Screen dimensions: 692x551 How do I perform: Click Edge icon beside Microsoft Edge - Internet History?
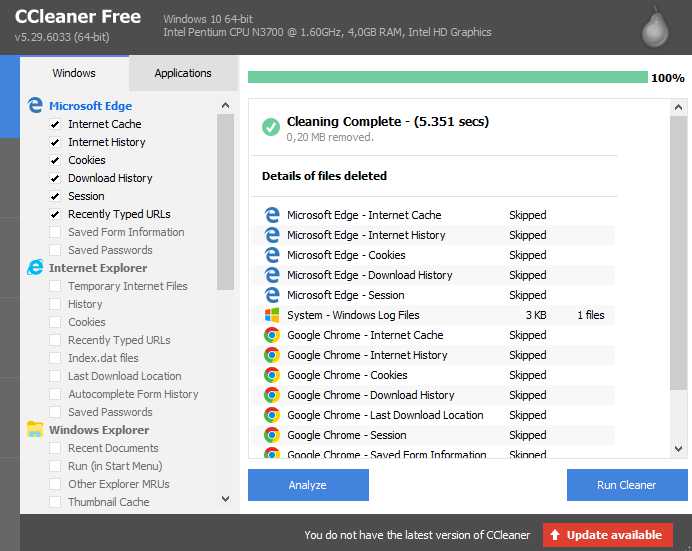[x=272, y=235]
